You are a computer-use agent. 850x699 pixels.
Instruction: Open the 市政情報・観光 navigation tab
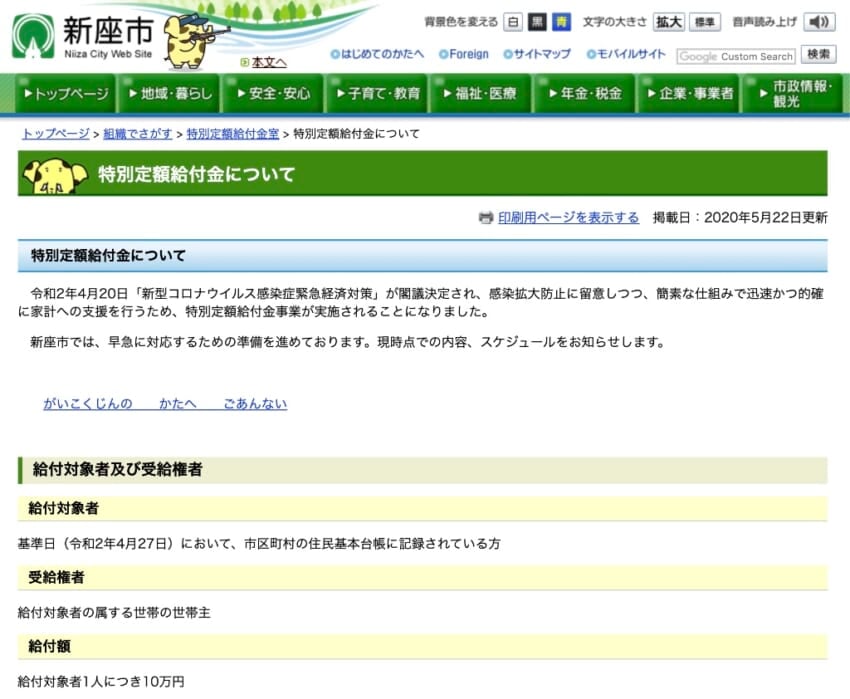791,94
